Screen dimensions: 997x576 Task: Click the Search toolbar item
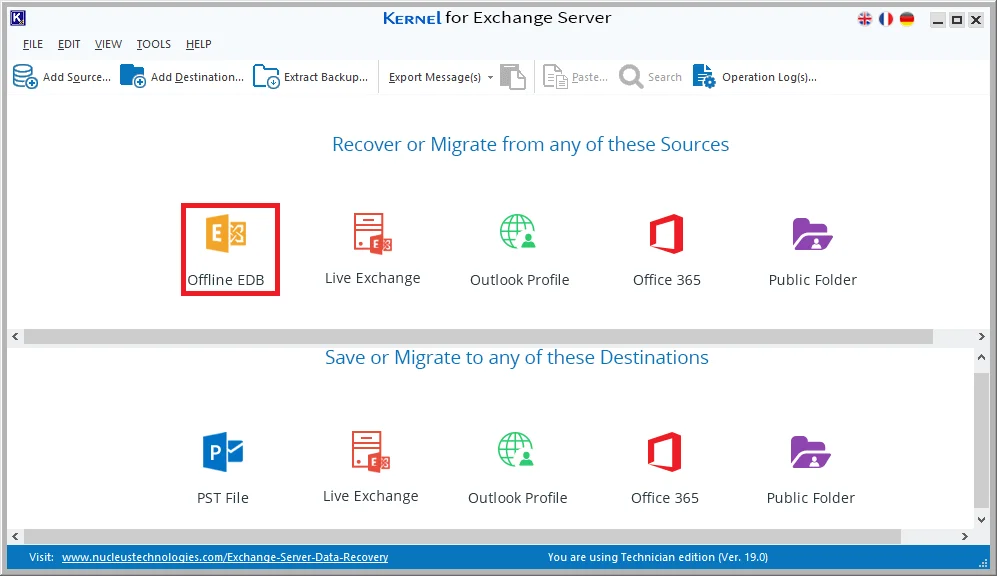[651, 76]
